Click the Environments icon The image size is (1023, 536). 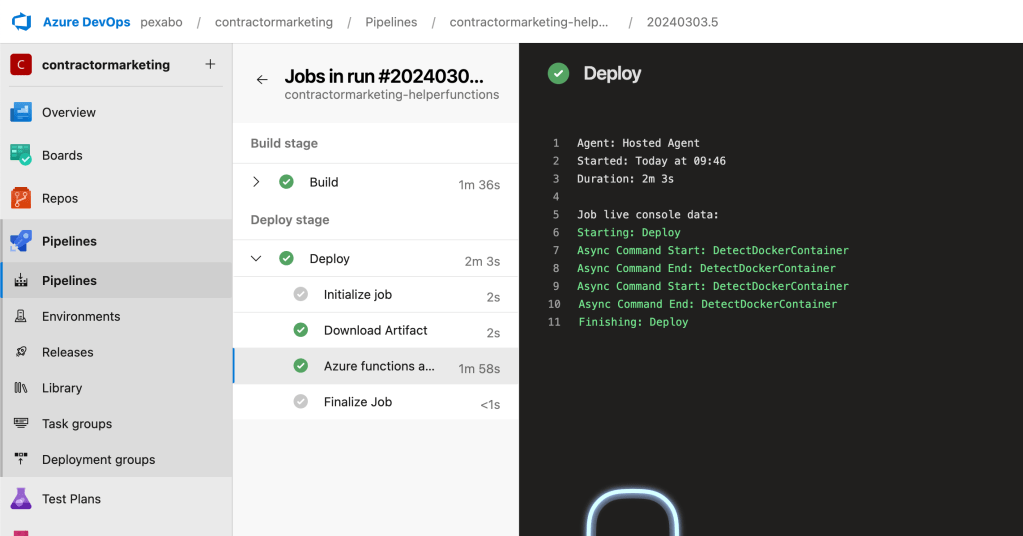coord(21,316)
